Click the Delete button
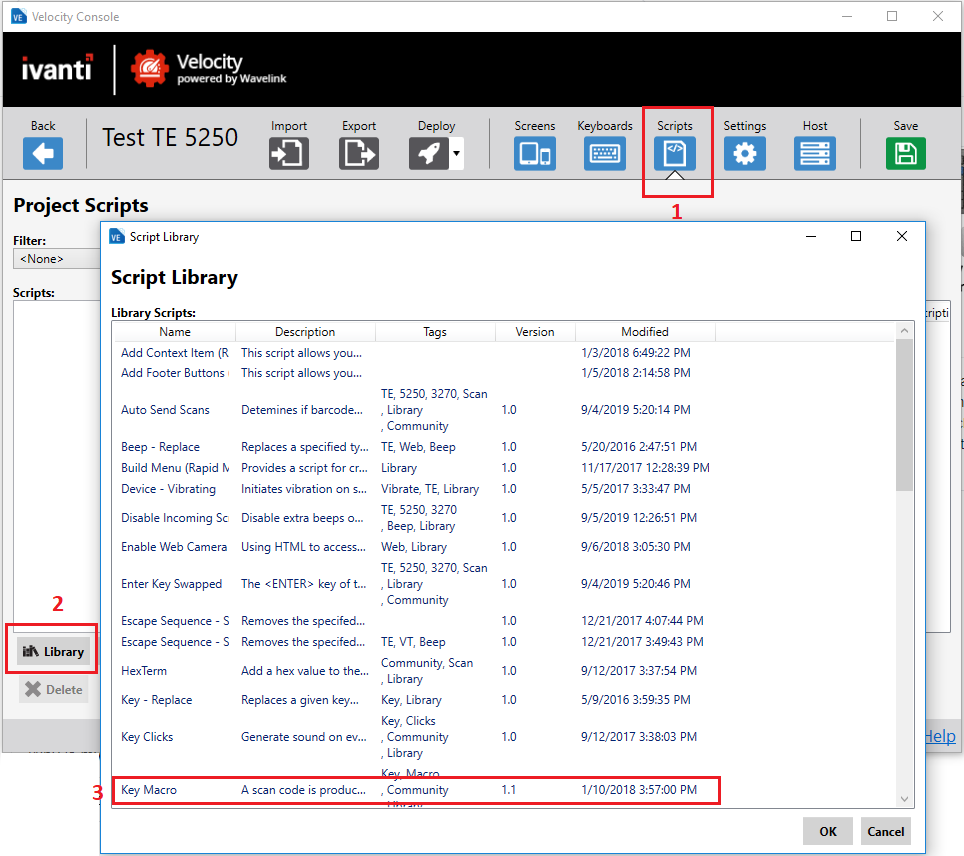The image size is (964, 856). (52, 689)
